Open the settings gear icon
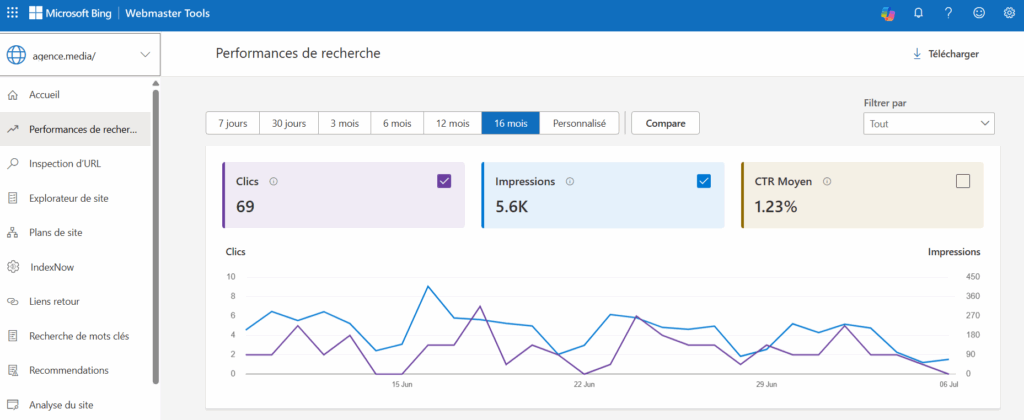Viewport: 1024px width, 420px height. point(1009,13)
